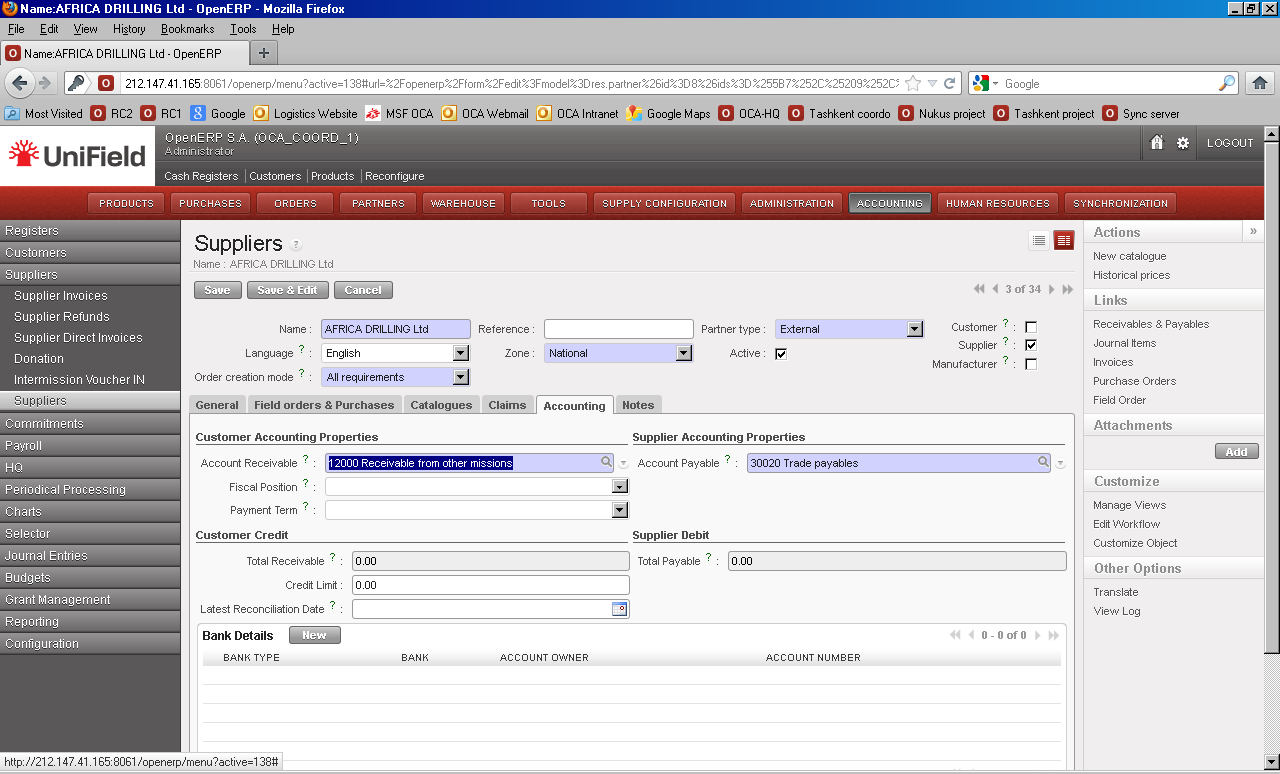Open the Order creation mode dropdown
The width and height of the screenshot is (1280, 774).
[x=460, y=377]
